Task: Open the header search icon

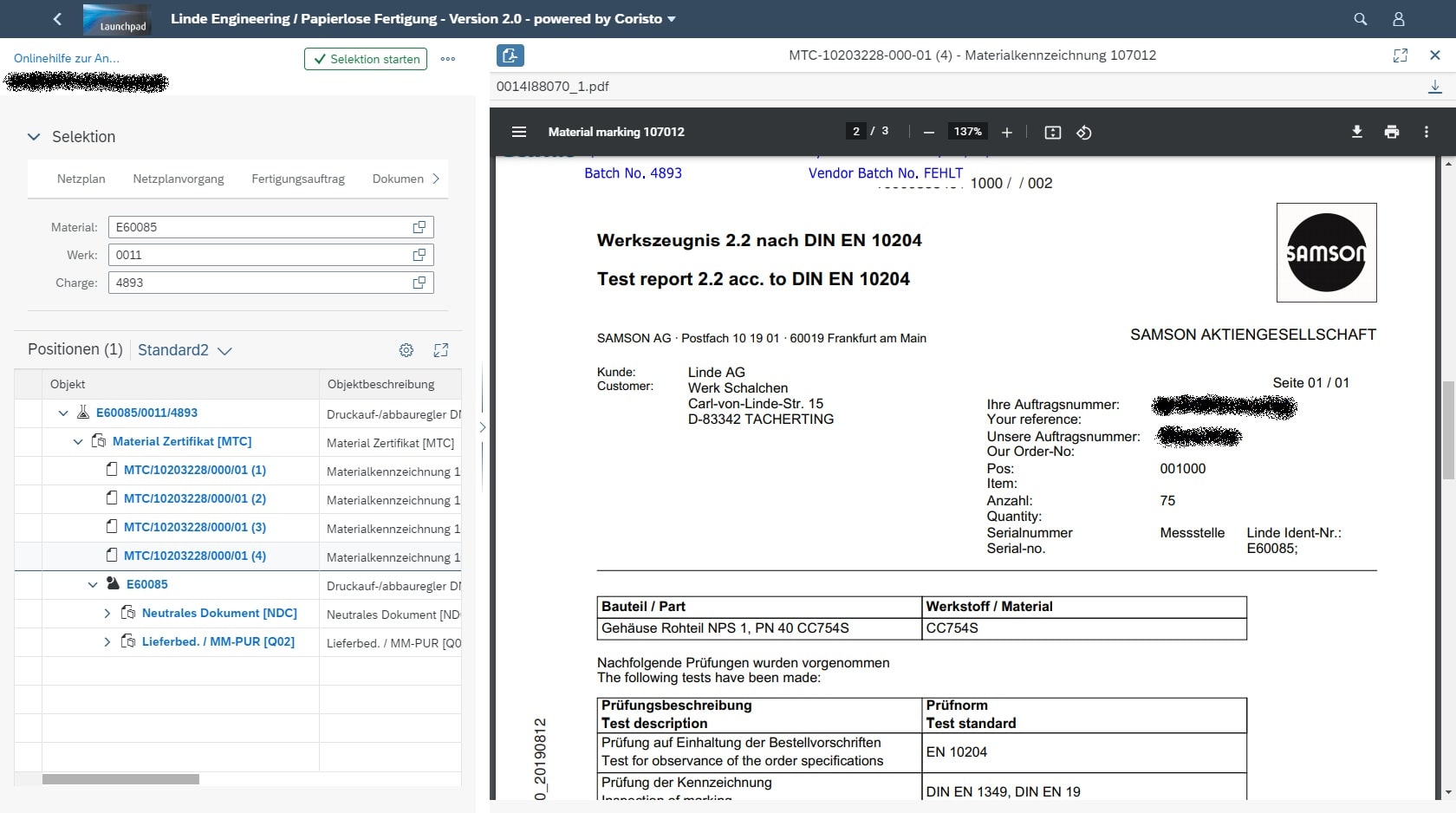Action: pos(1361,18)
